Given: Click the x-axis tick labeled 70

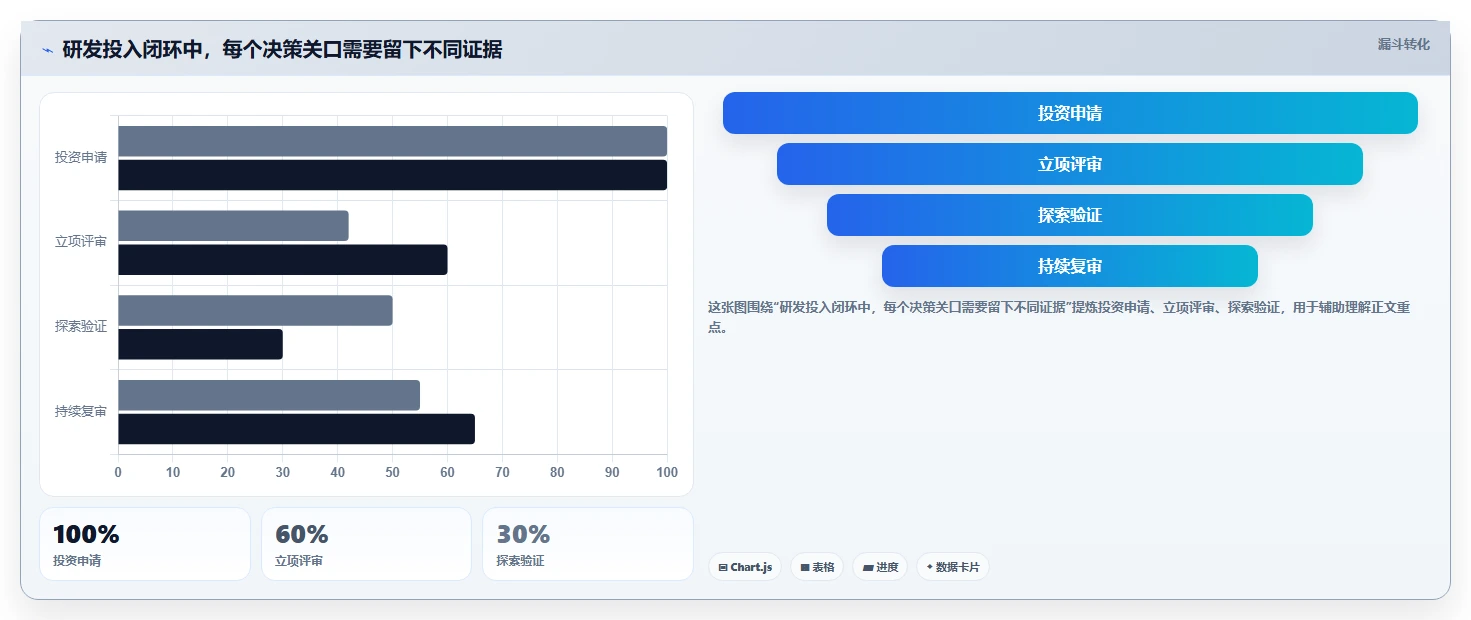Looking at the screenshot, I should coord(502,472).
